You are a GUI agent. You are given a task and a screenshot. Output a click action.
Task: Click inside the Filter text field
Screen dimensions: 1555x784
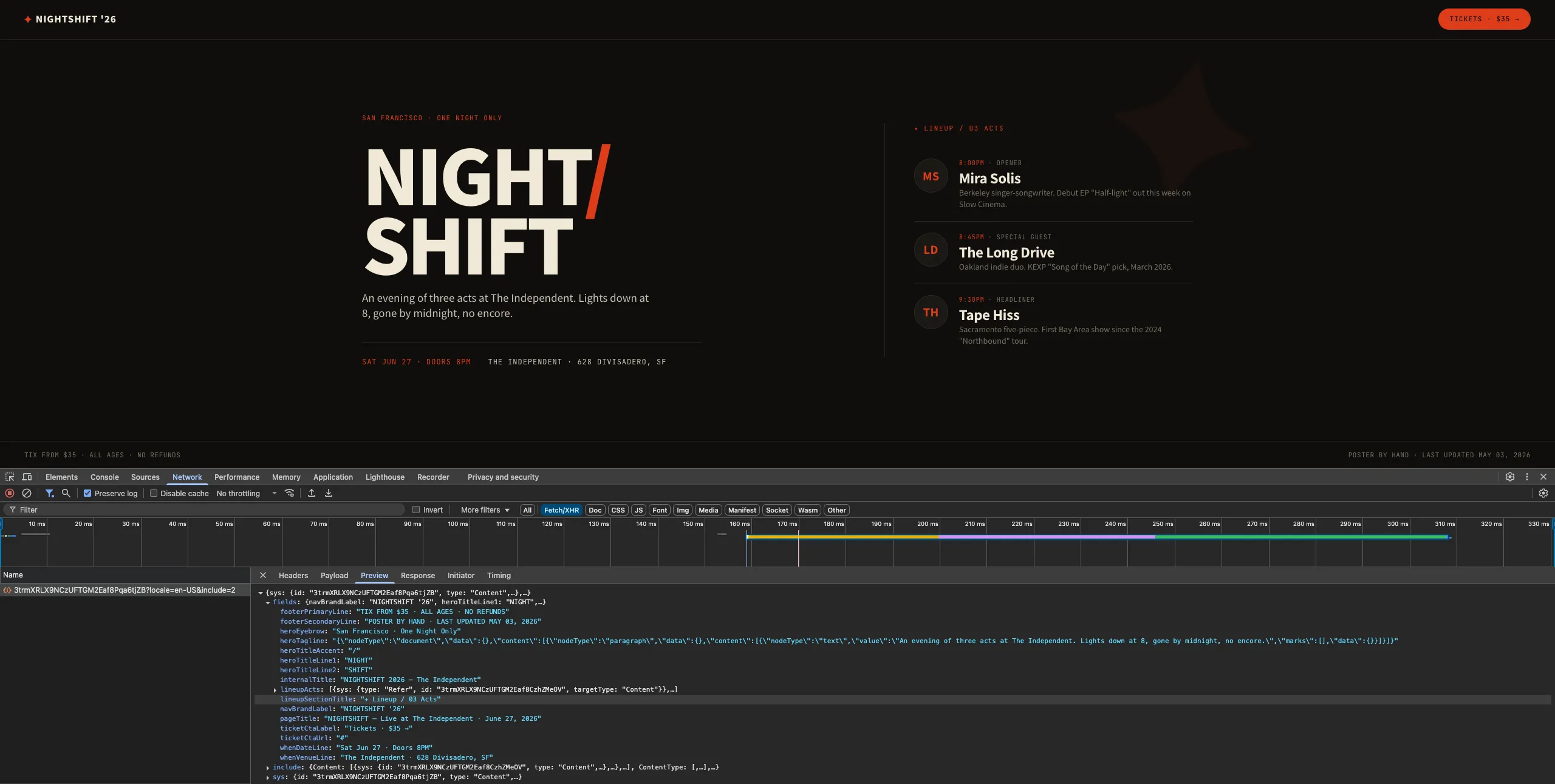pos(207,510)
